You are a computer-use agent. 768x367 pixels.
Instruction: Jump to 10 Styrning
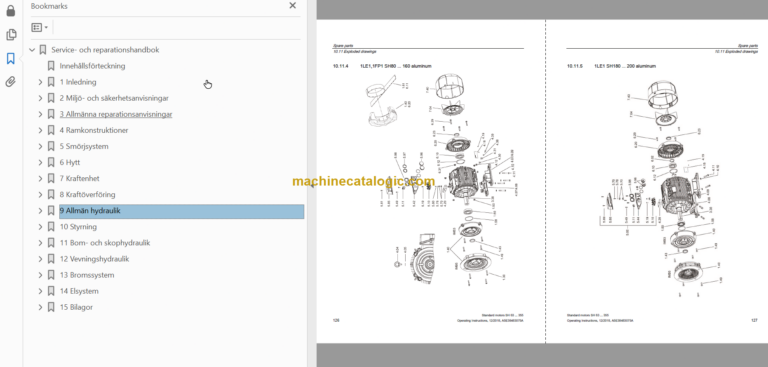[x=78, y=227]
